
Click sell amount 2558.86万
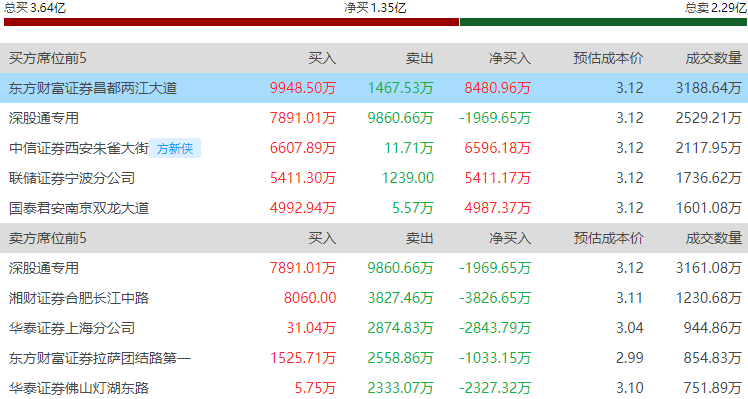(x=401, y=358)
